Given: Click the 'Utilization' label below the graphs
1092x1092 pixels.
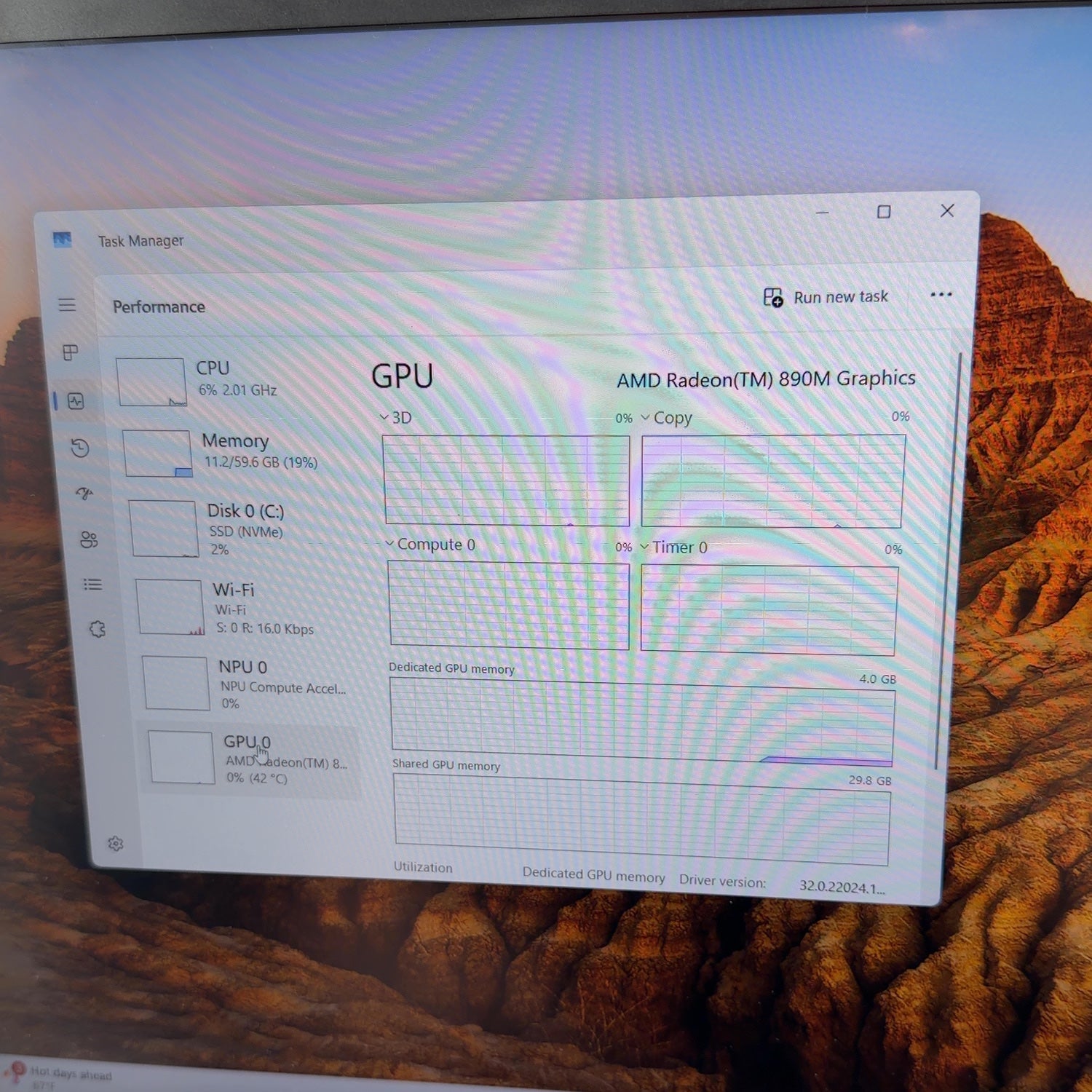Looking at the screenshot, I should (423, 867).
